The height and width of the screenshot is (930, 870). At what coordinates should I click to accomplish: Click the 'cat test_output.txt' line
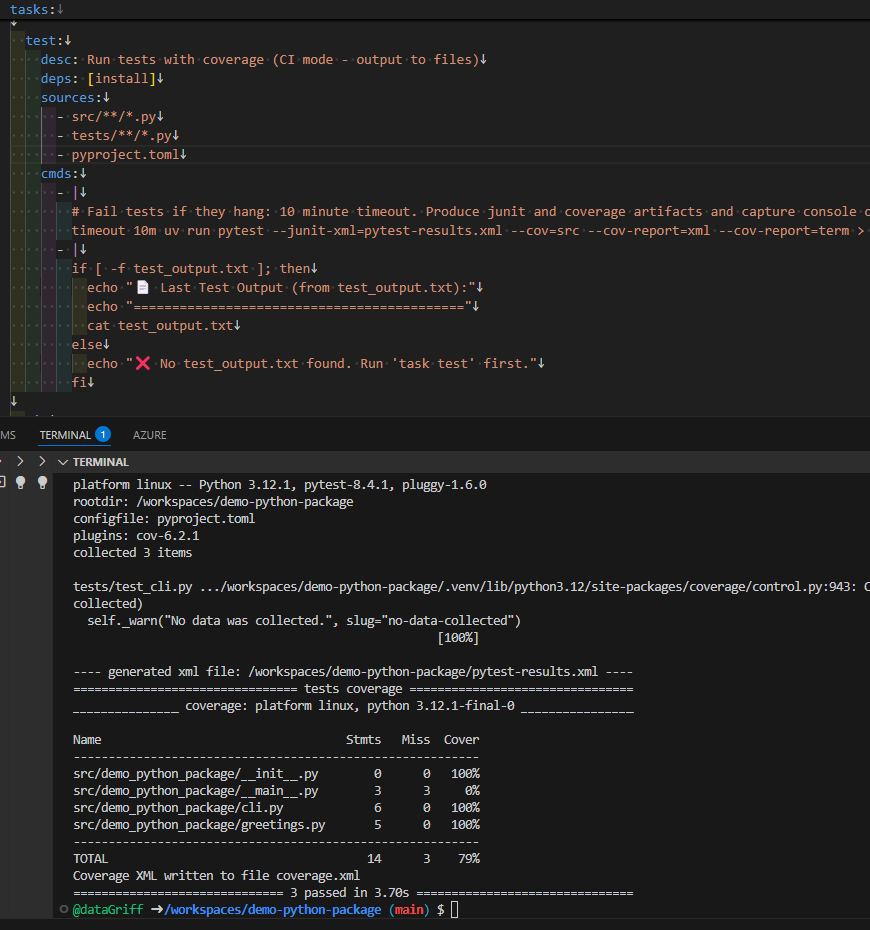(160, 325)
